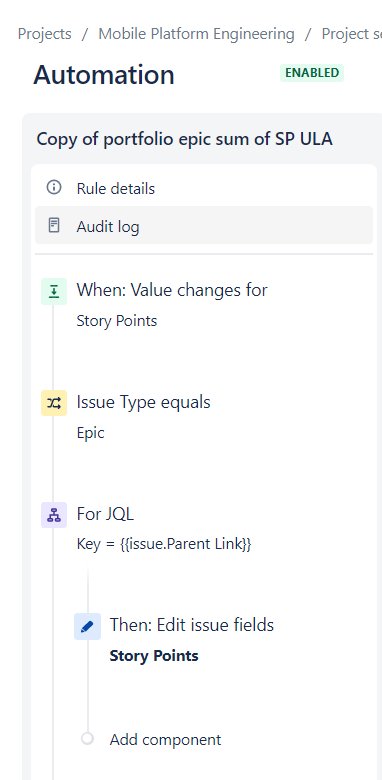Open the Audit log entry
Image resolution: width=382 pixels, height=780 pixels.
pos(204,226)
